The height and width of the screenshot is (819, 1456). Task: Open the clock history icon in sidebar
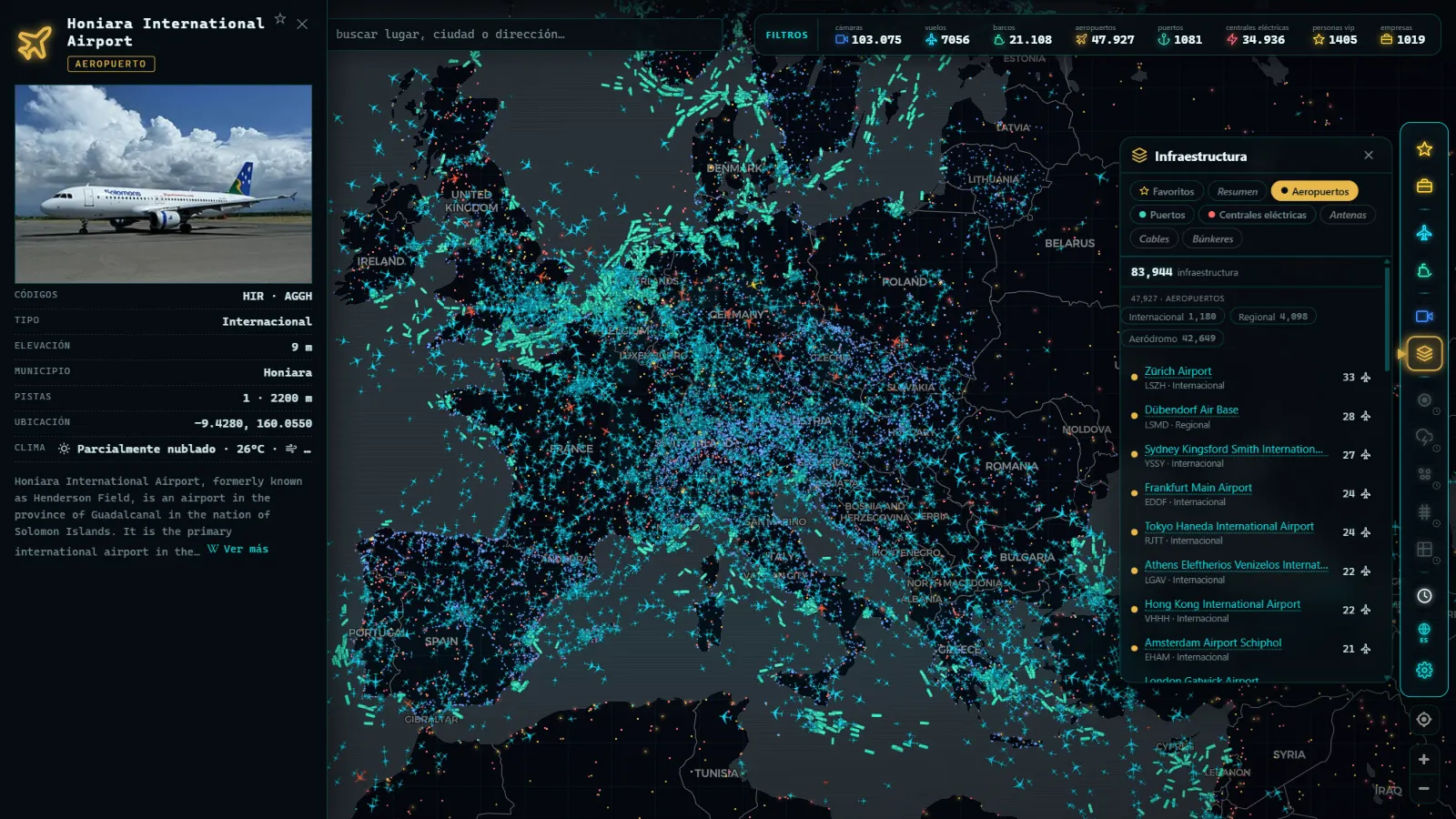click(x=1424, y=596)
